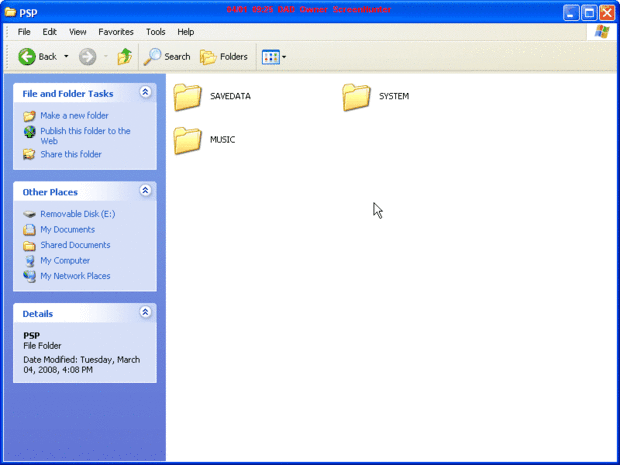
Task: Click the Share this folder link
Action: (71, 154)
